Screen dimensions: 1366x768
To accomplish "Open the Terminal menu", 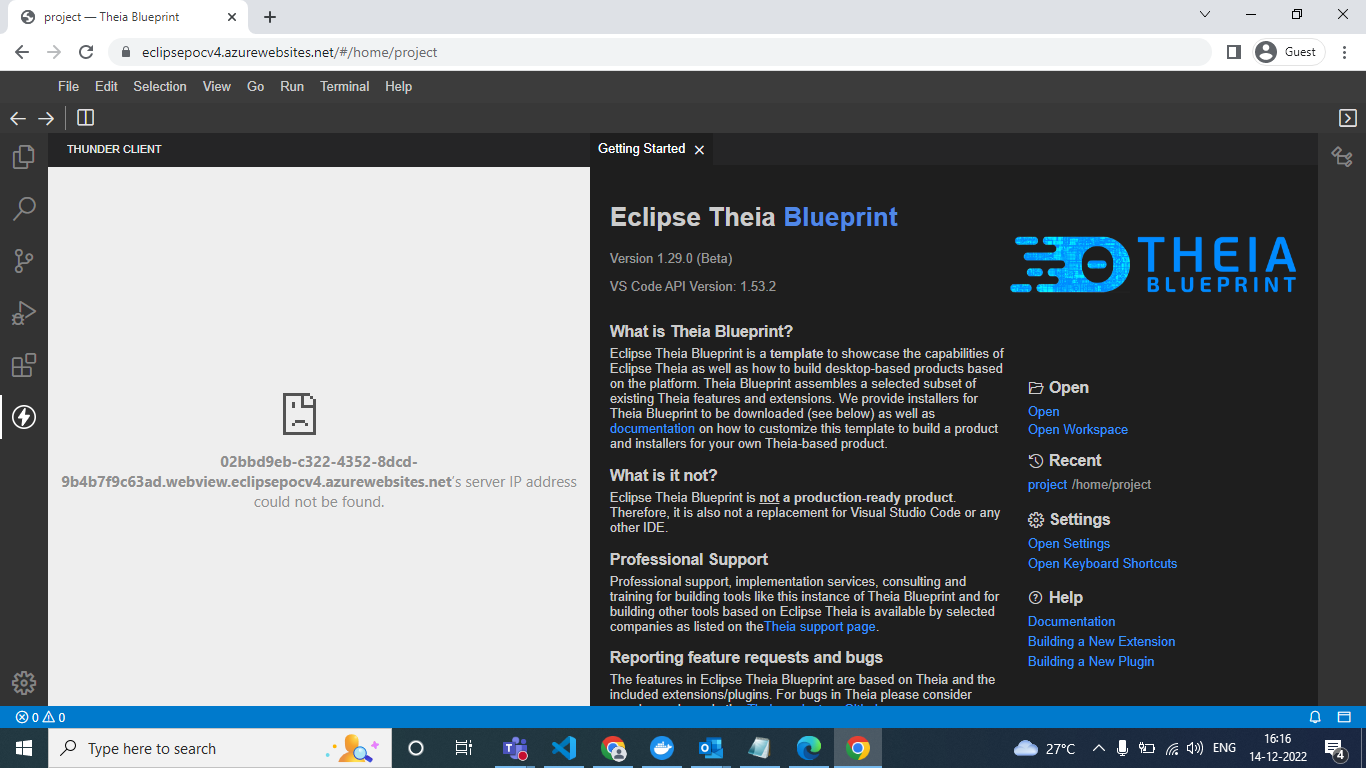I will tap(344, 86).
